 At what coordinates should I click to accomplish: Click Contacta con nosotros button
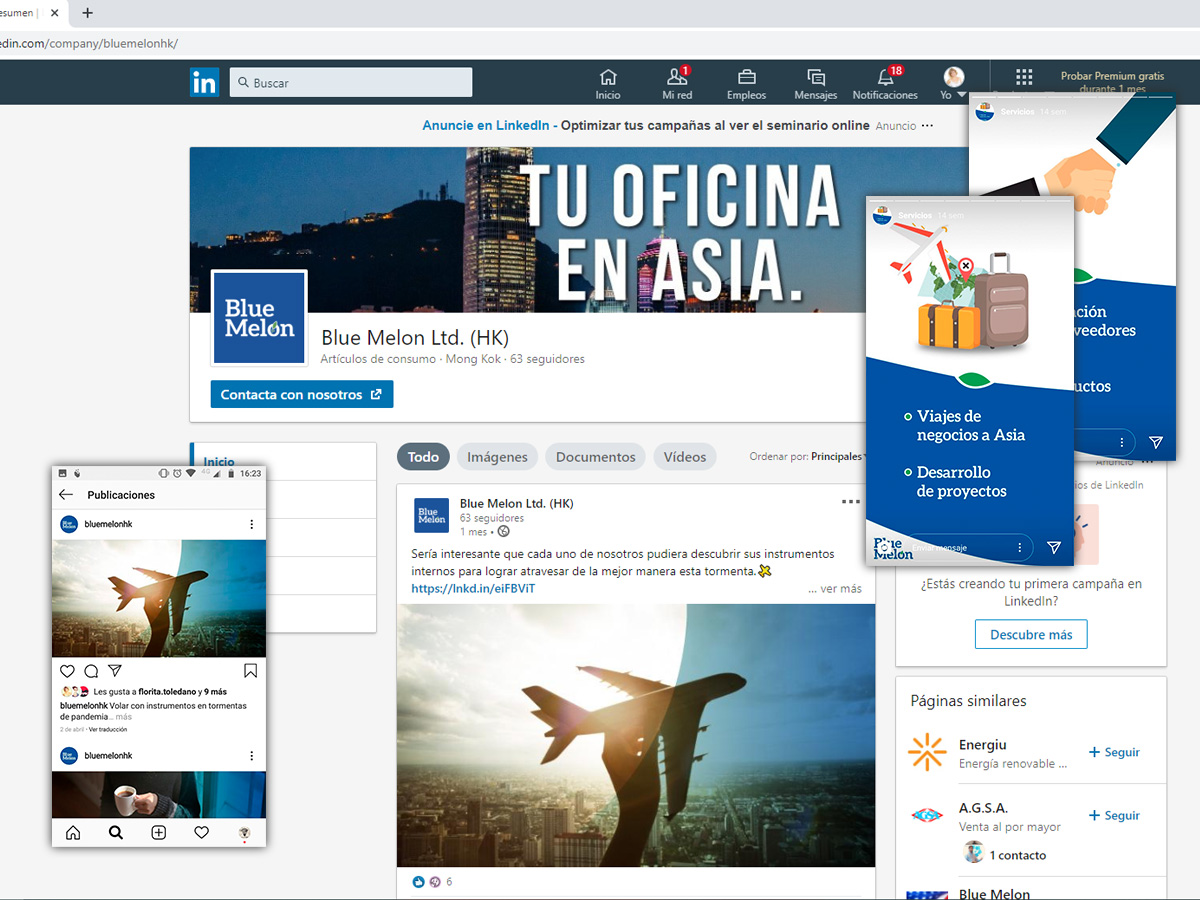(x=302, y=394)
